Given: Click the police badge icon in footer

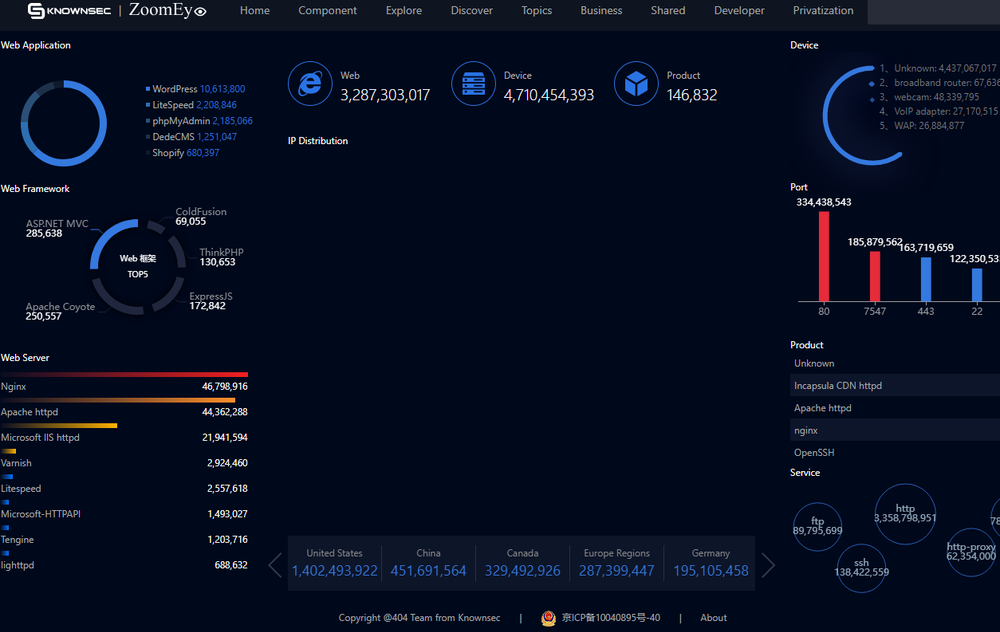Looking at the screenshot, I should 548,618.
